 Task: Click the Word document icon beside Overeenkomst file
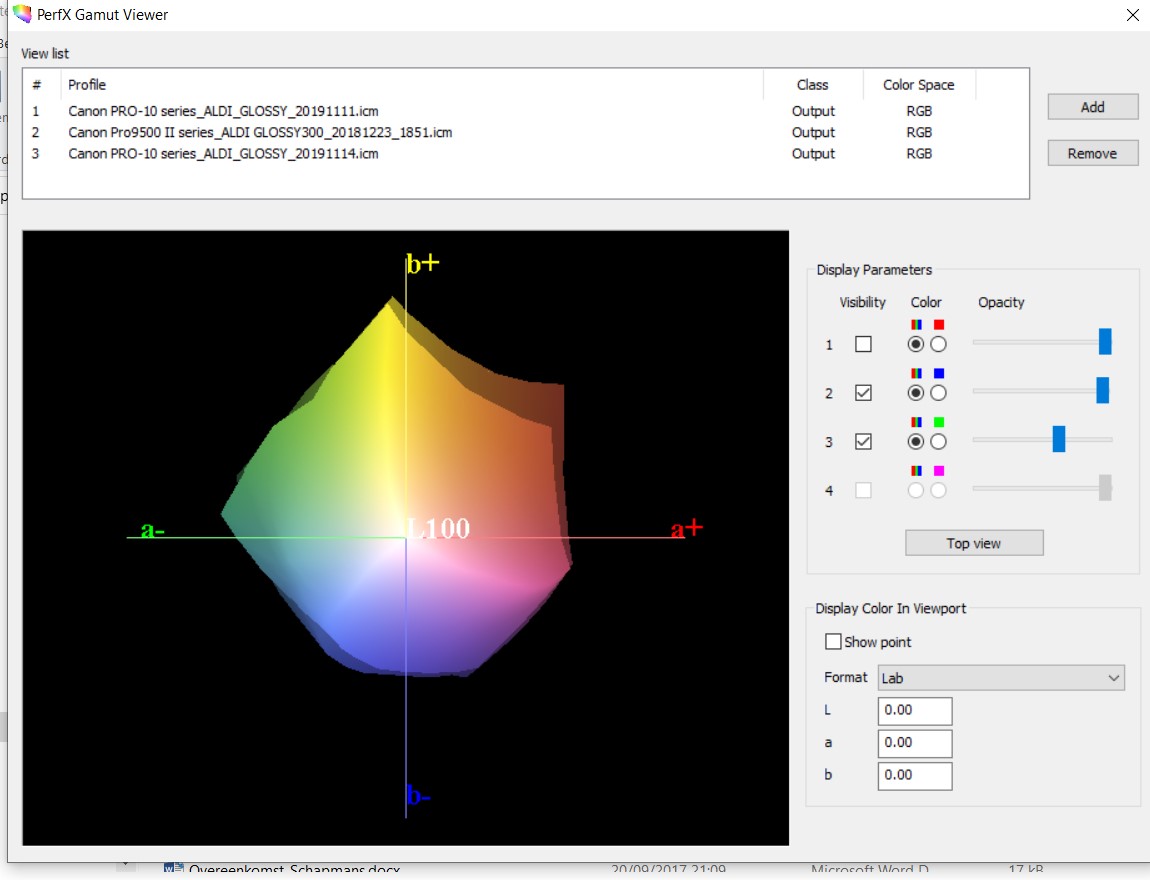coord(174,871)
